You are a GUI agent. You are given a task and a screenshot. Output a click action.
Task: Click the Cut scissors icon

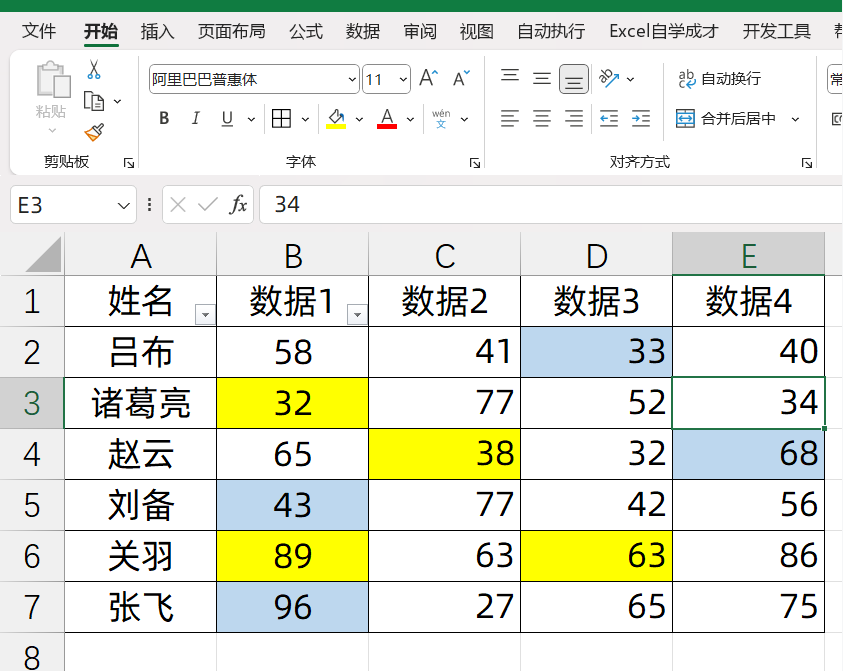[x=94, y=70]
